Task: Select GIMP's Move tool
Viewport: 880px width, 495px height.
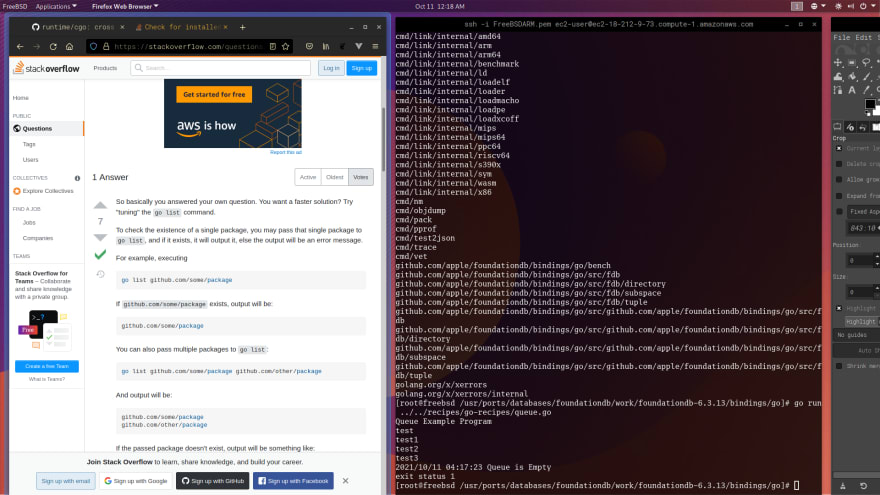Action: [838, 62]
